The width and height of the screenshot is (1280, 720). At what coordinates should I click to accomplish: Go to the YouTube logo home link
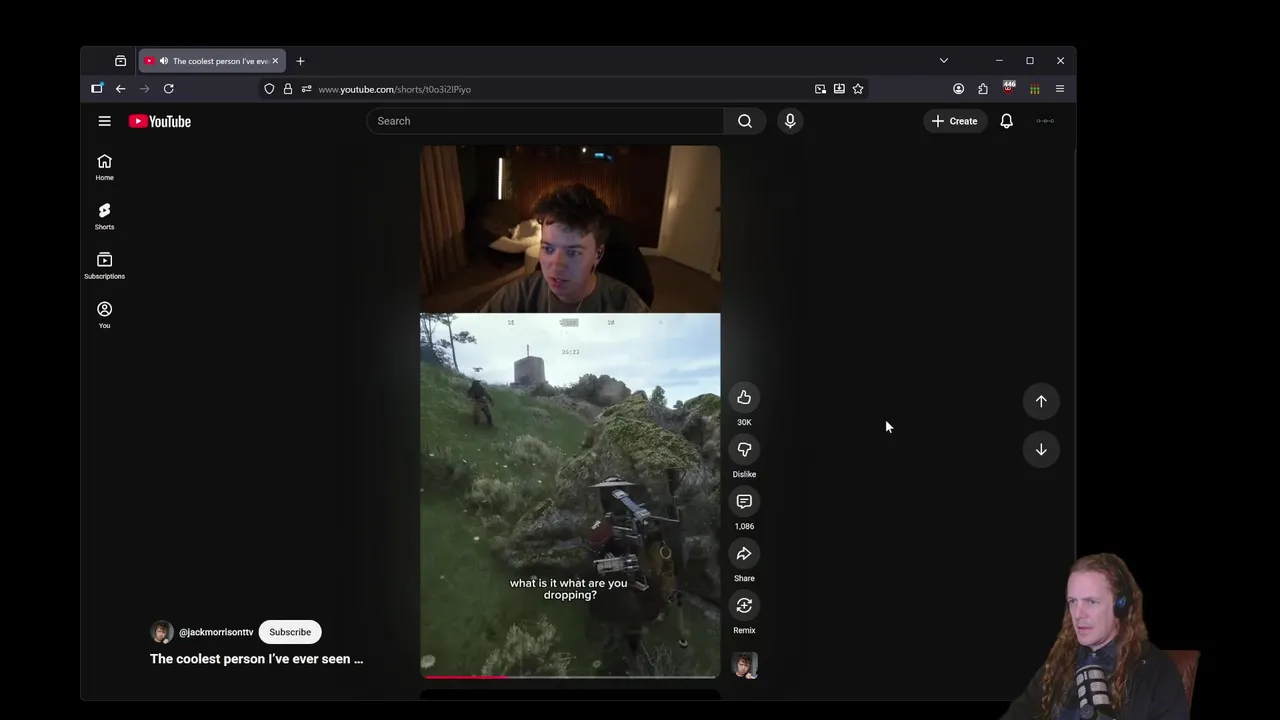[x=159, y=121]
